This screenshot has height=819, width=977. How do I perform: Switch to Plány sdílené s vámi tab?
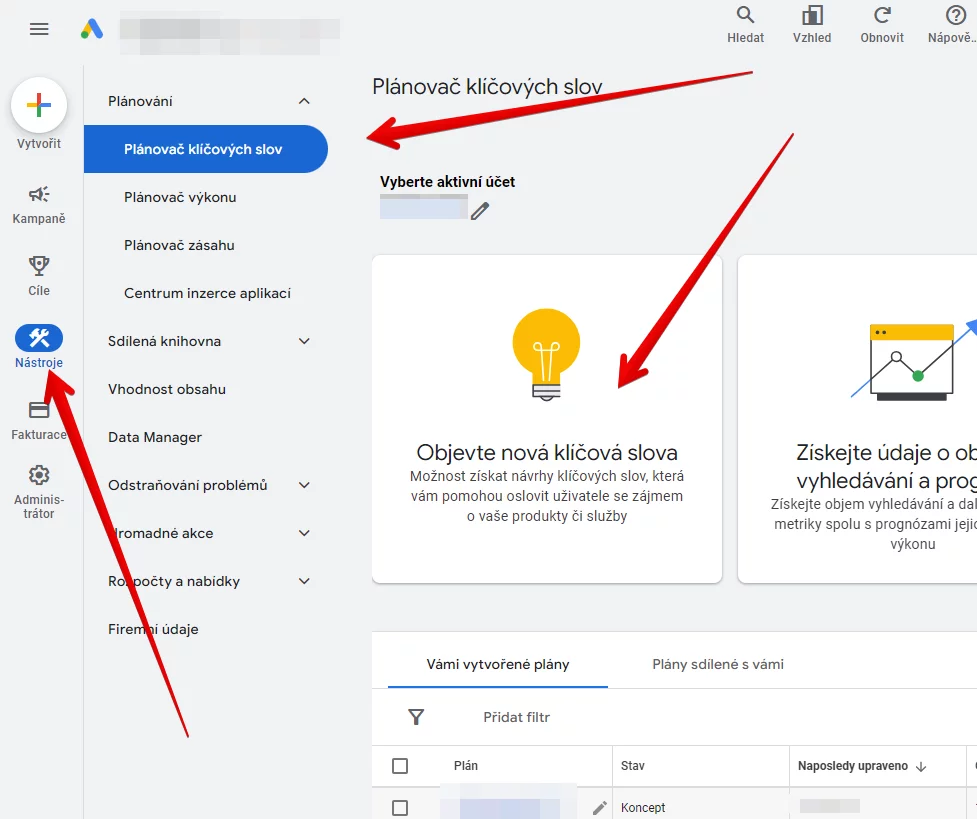pyautogui.click(x=718, y=664)
